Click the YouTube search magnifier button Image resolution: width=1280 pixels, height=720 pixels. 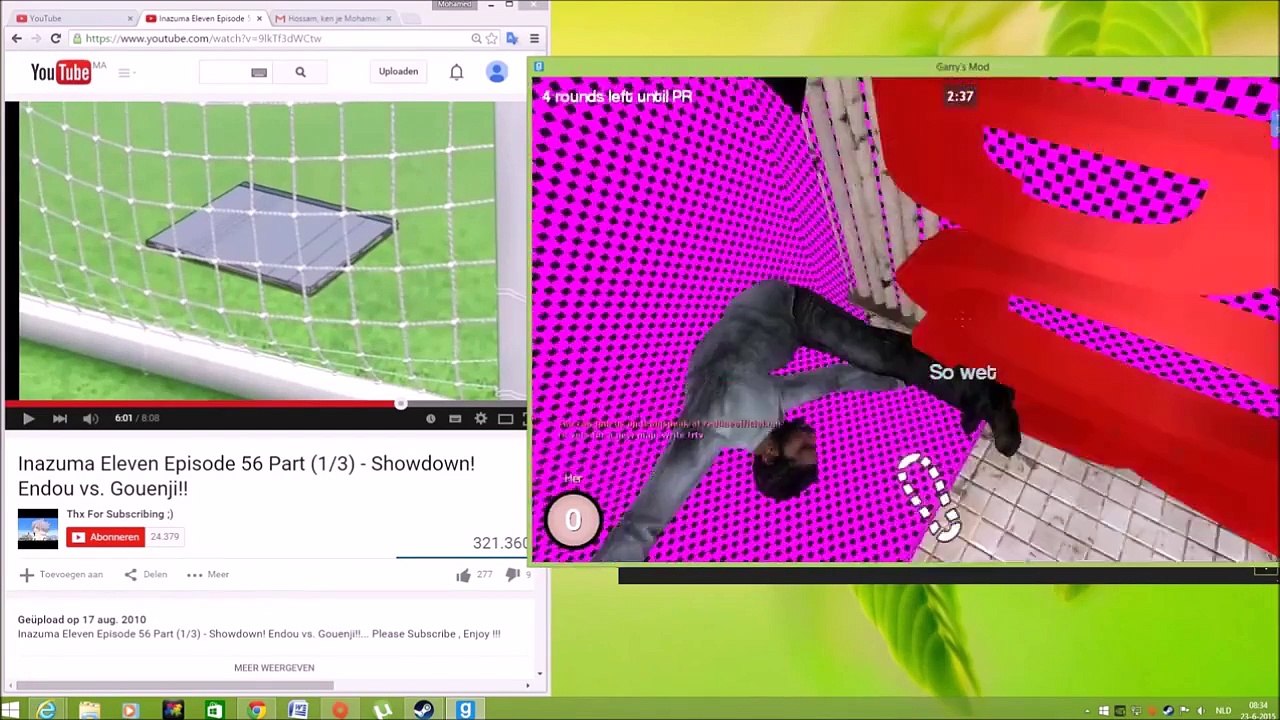tap(300, 72)
